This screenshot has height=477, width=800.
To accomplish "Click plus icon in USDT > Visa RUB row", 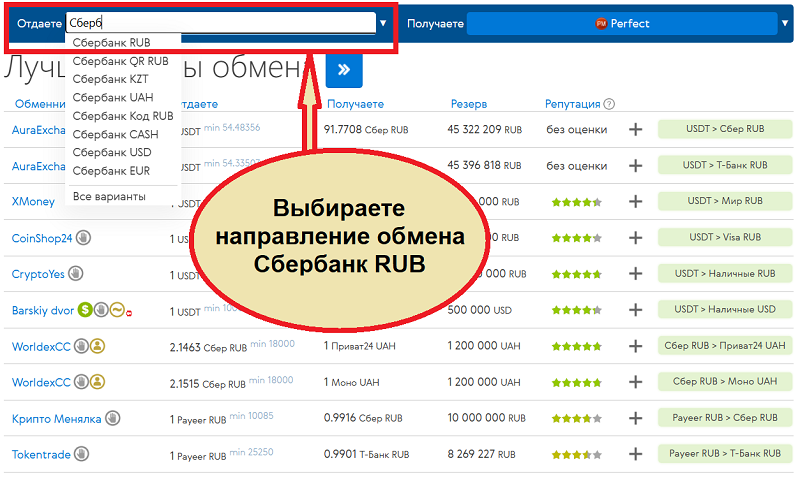I will coord(635,238).
